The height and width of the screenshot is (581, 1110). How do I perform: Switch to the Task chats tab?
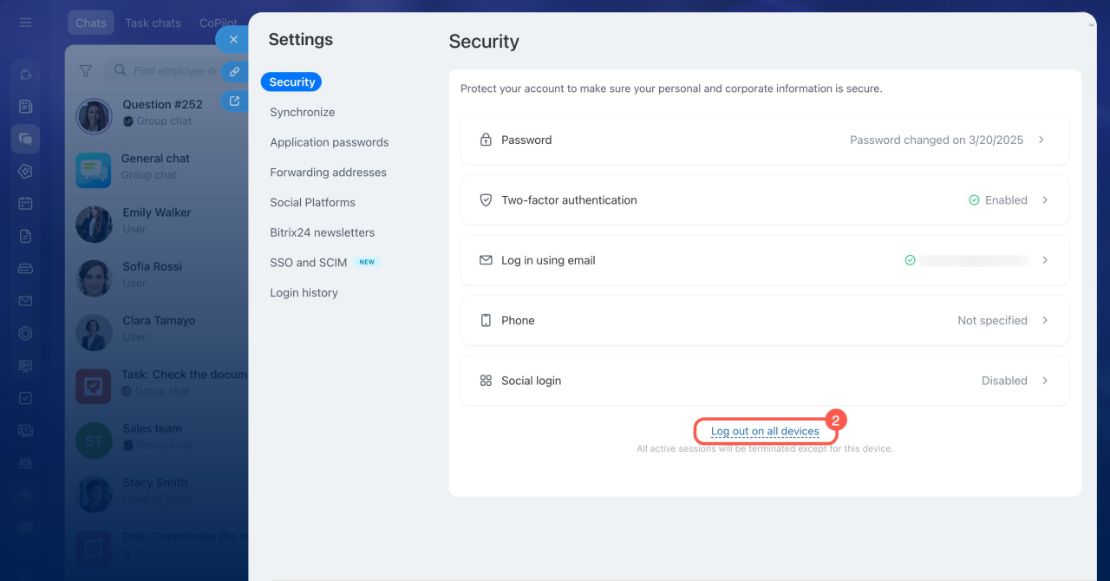point(153,23)
